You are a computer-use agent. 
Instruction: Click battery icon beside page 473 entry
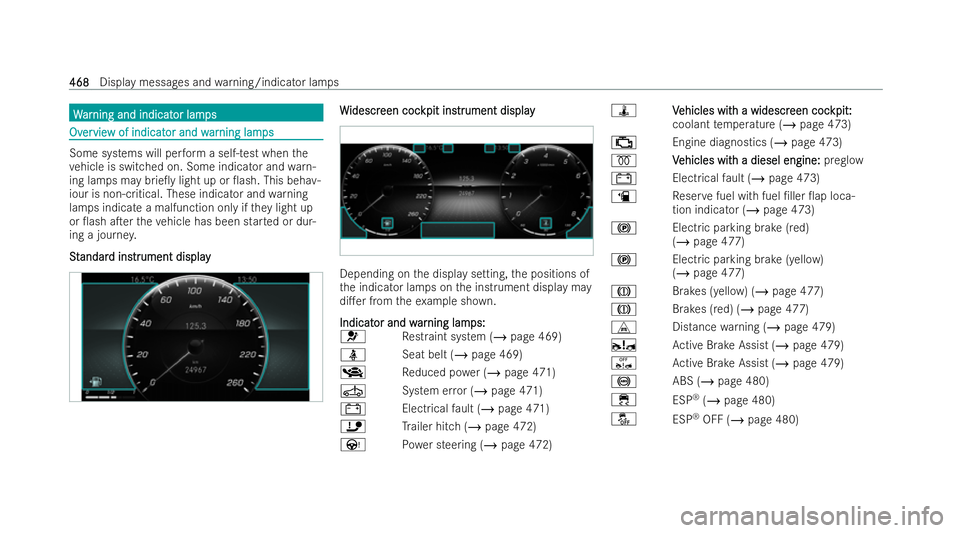623,178
